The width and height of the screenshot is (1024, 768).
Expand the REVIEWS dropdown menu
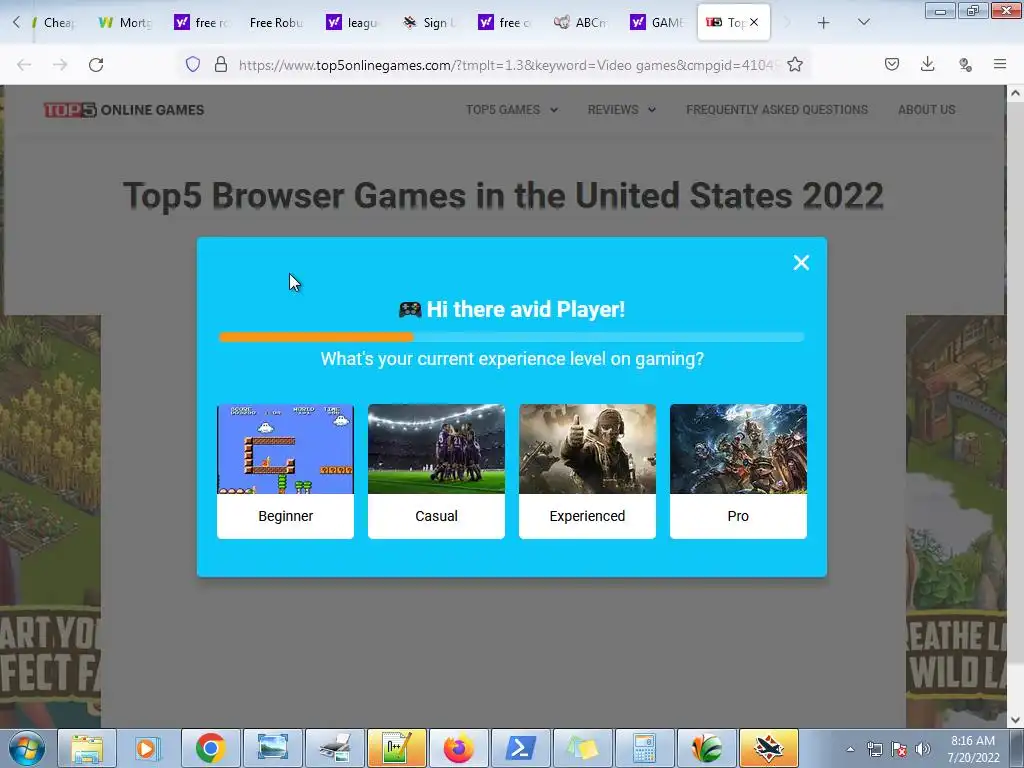tap(621, 110)
